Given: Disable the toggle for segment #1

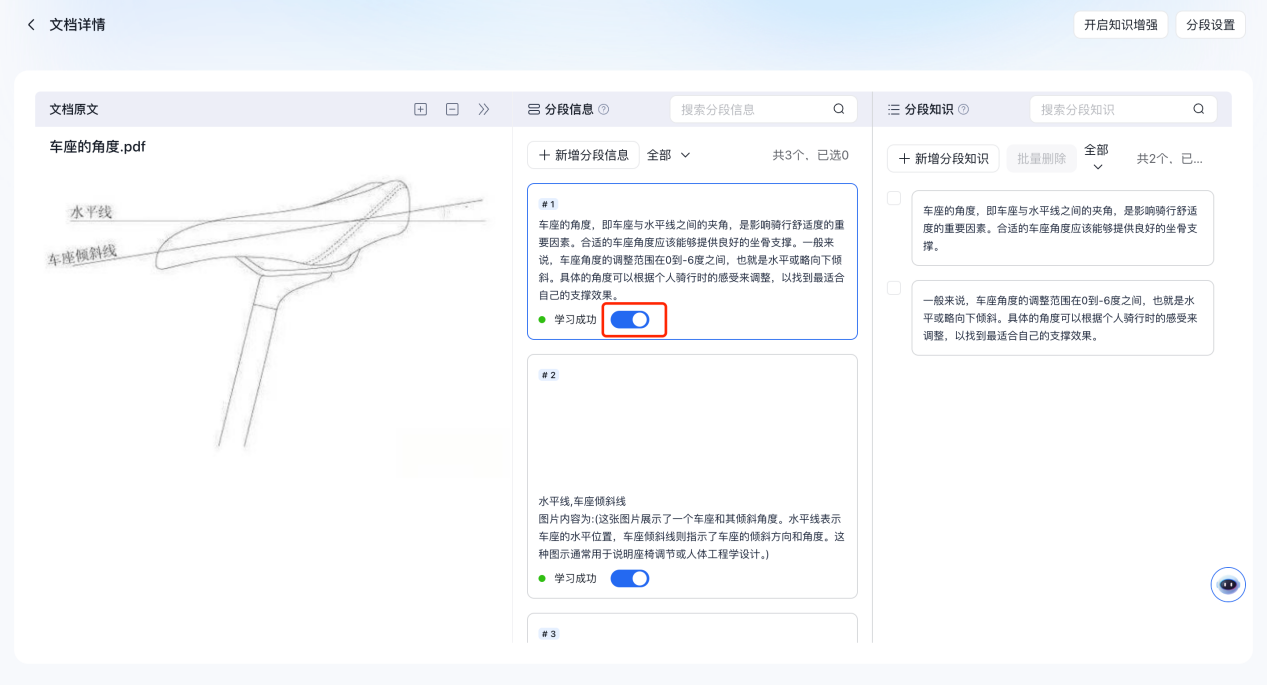Looking at the screenshot, I should click(630, 320).
